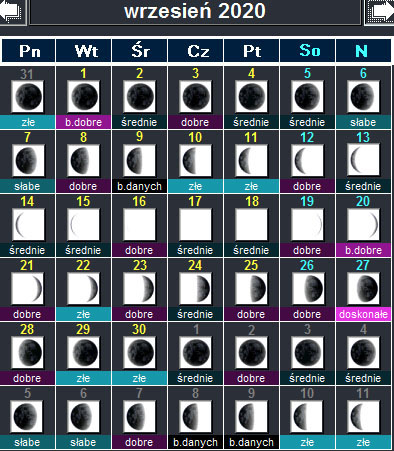
Task: Click moon icon for greyed October 11
Action: pos(363,417)
